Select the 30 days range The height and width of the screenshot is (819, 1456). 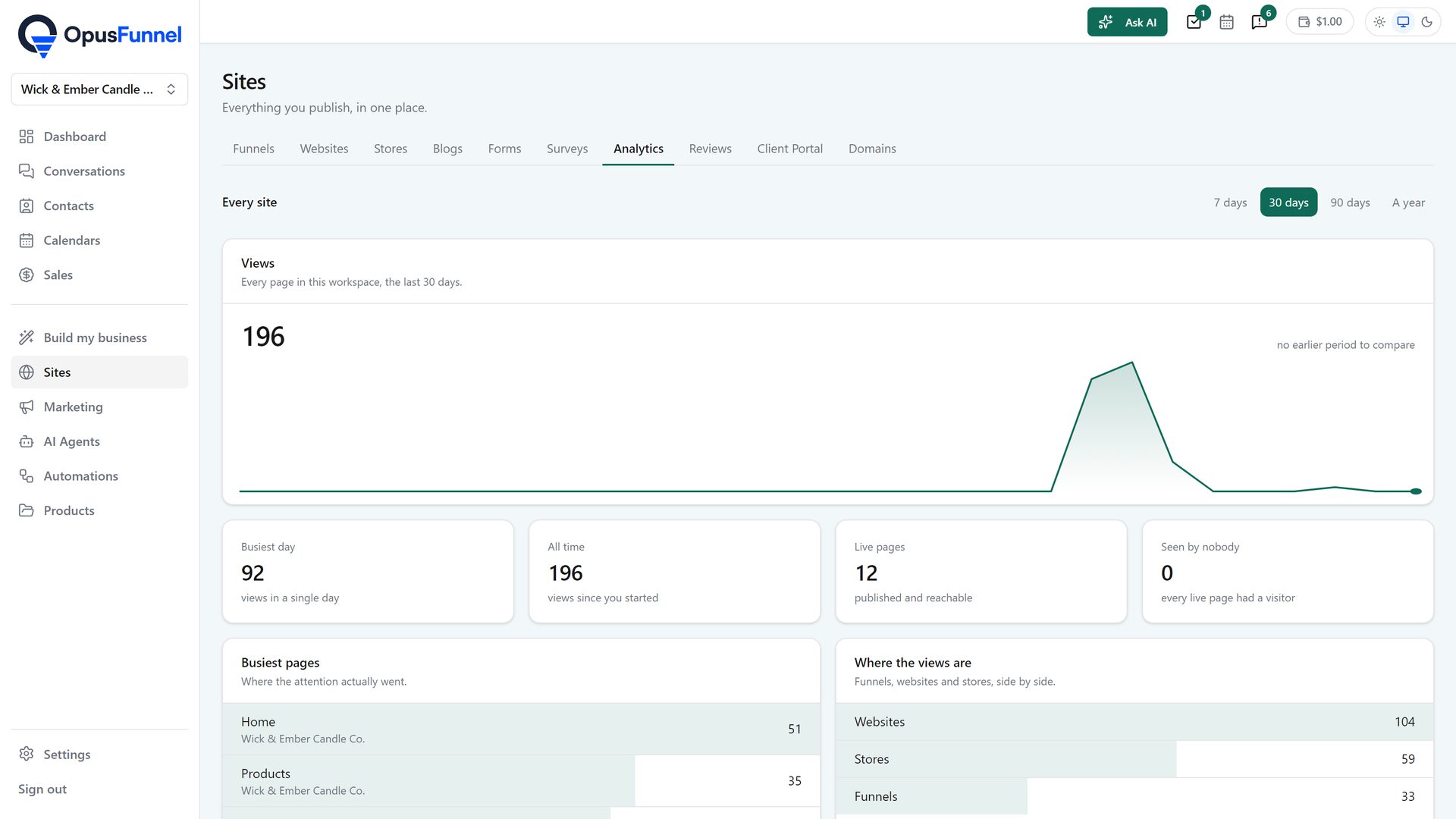click(1288, 202)
